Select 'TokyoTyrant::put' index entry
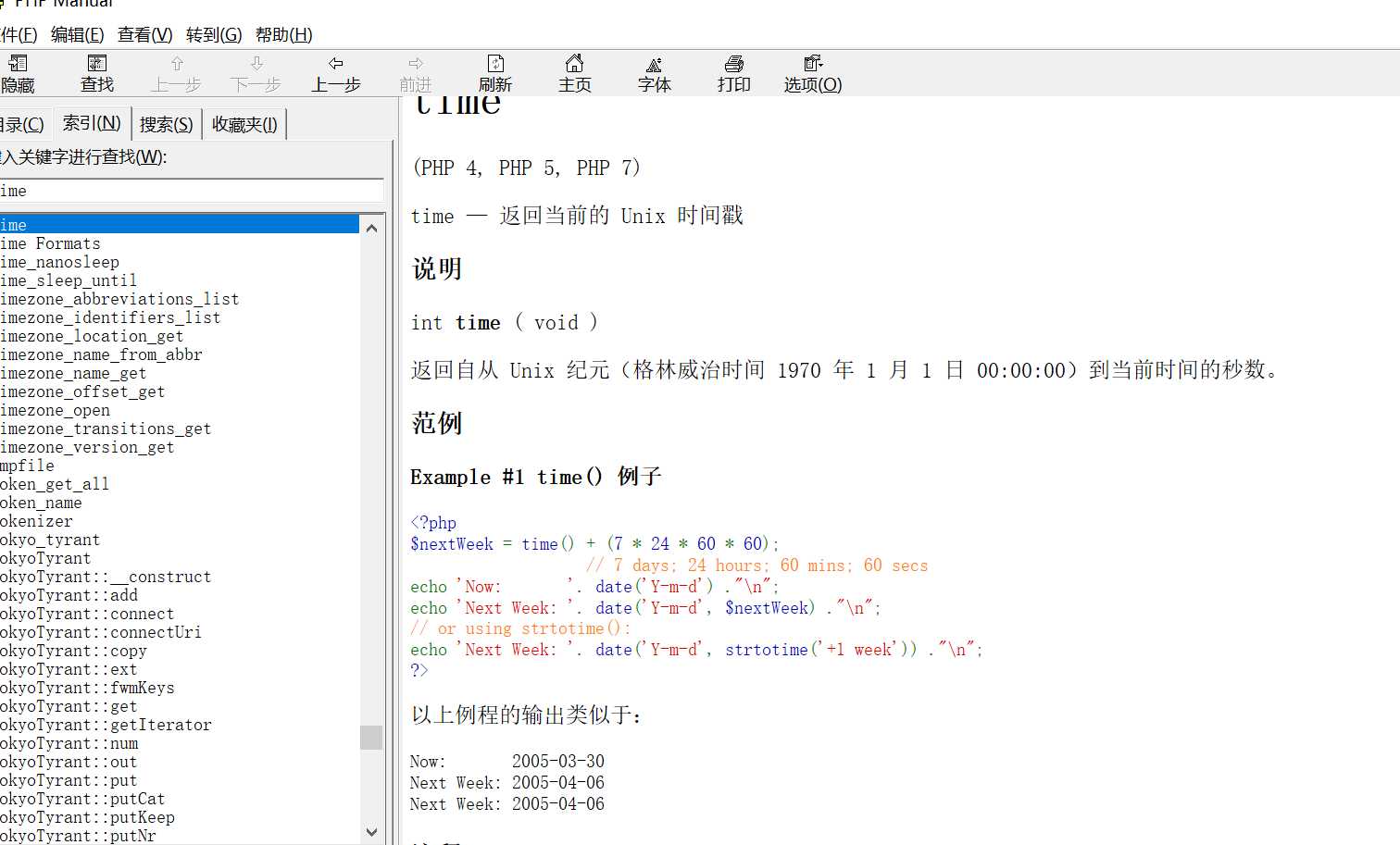The height and width of the screenshot is (845, 1400). click(x=69, y=780)
